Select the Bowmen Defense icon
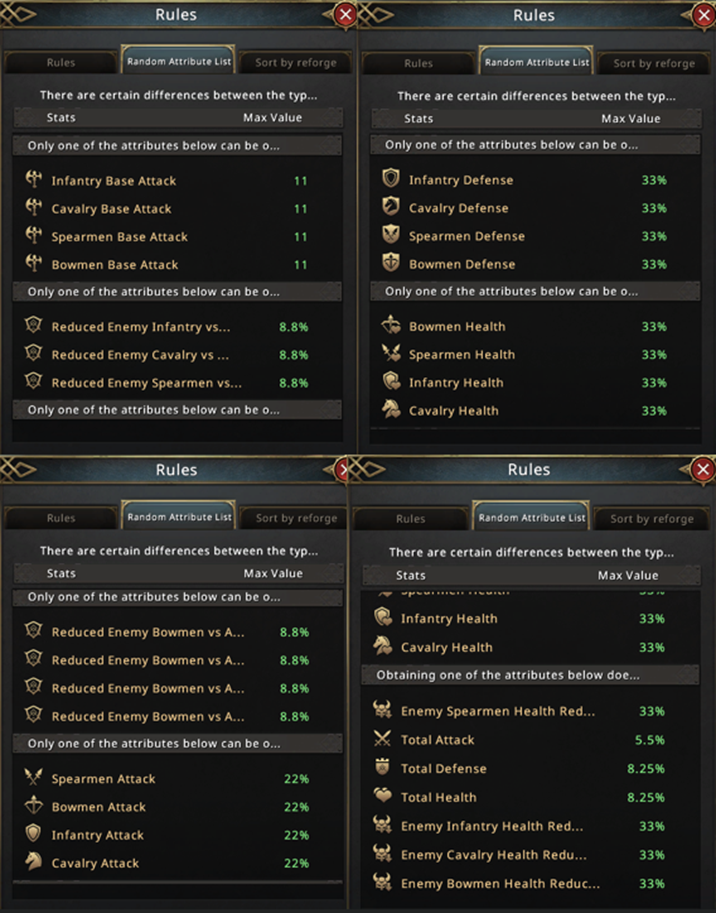 pyautogui.click(x=391, y=264)
